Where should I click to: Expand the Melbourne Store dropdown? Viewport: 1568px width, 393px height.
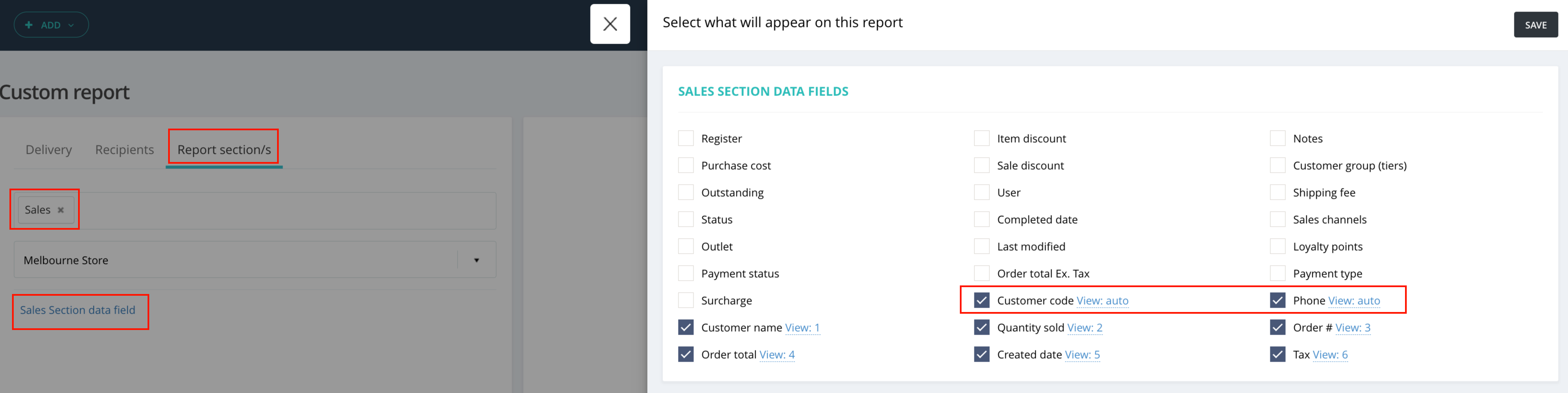(x=476, y=261)
